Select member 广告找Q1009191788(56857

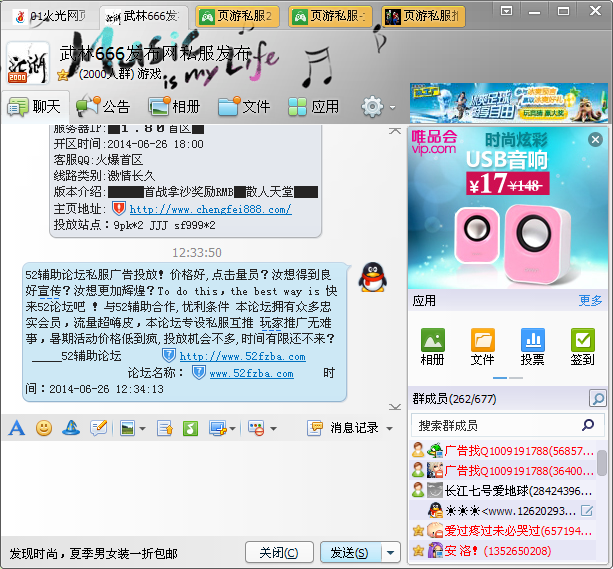coord(503,451)
